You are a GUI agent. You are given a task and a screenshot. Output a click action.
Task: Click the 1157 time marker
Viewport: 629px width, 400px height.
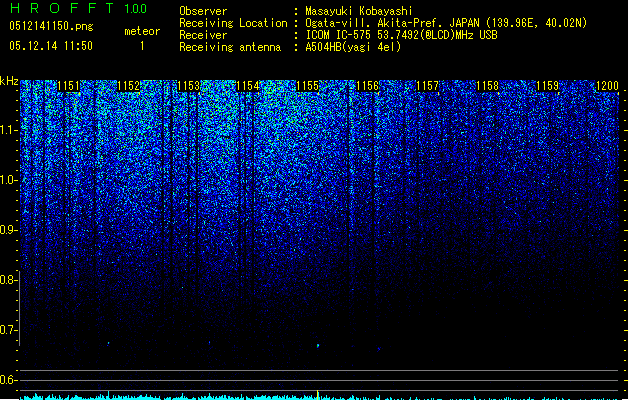coord(428,86)
